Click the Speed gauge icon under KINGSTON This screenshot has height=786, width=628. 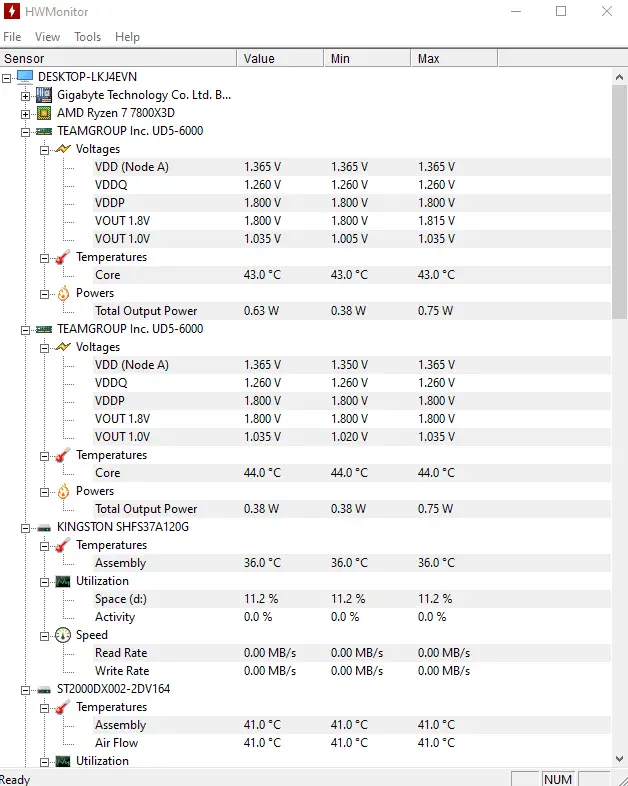click(63, 635)
